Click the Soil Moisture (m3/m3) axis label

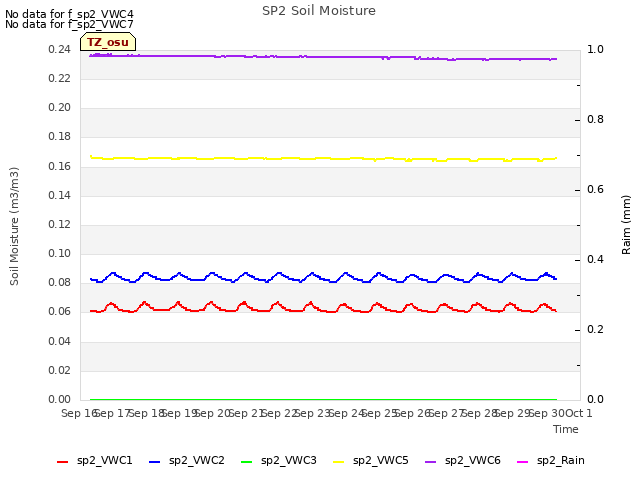tap(14, 226)
